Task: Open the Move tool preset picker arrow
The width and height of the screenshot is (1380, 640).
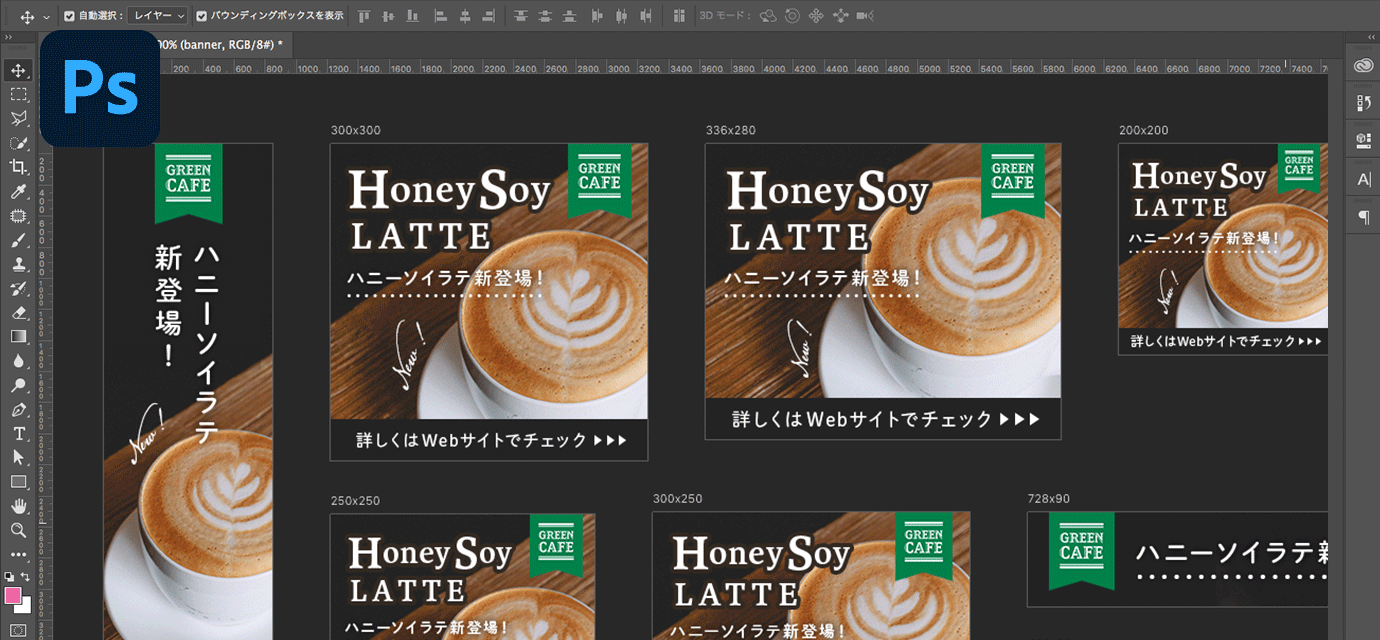Action: 46,17
